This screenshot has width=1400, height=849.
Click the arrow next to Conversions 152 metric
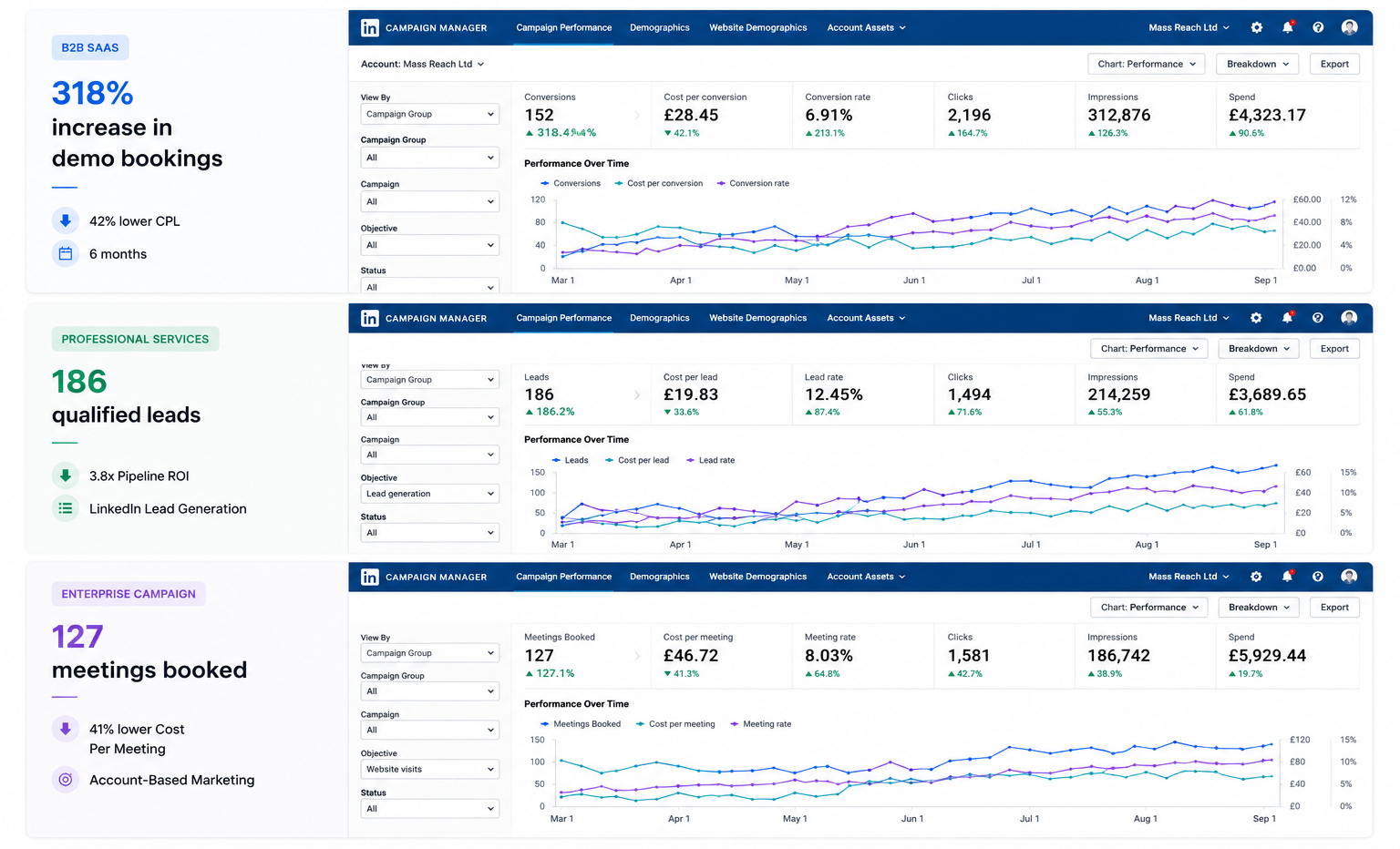tap(636, 116)
